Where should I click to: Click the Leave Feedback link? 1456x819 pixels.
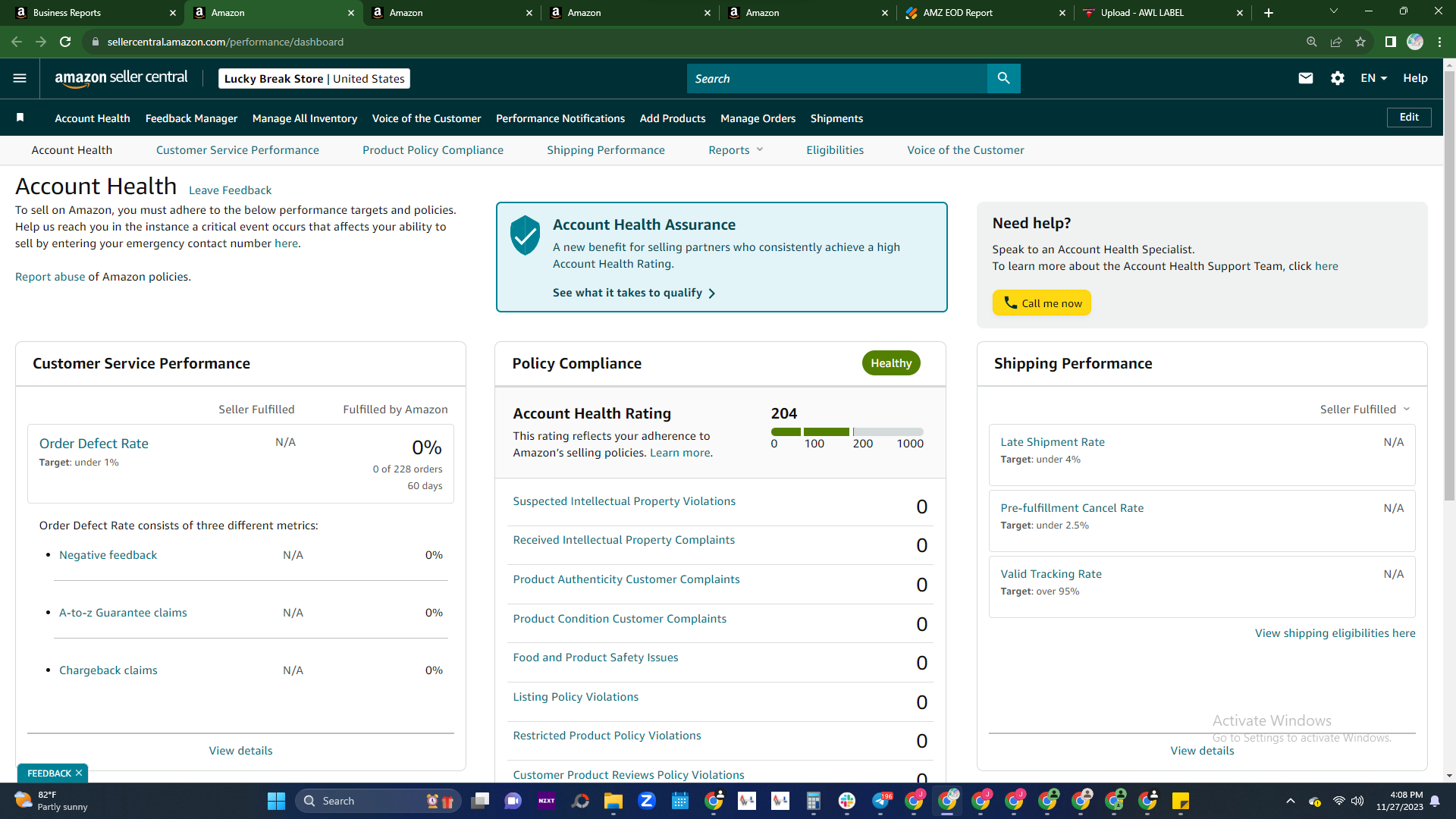[x=230, y=190]
